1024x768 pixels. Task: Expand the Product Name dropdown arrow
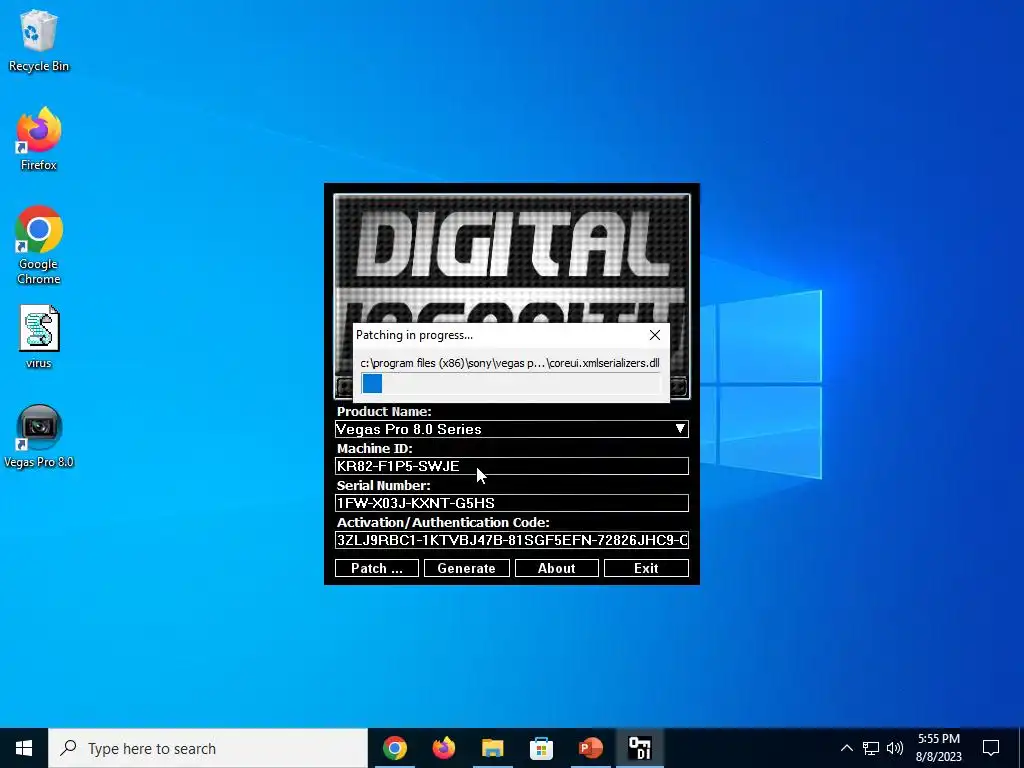tap(680, 429)
